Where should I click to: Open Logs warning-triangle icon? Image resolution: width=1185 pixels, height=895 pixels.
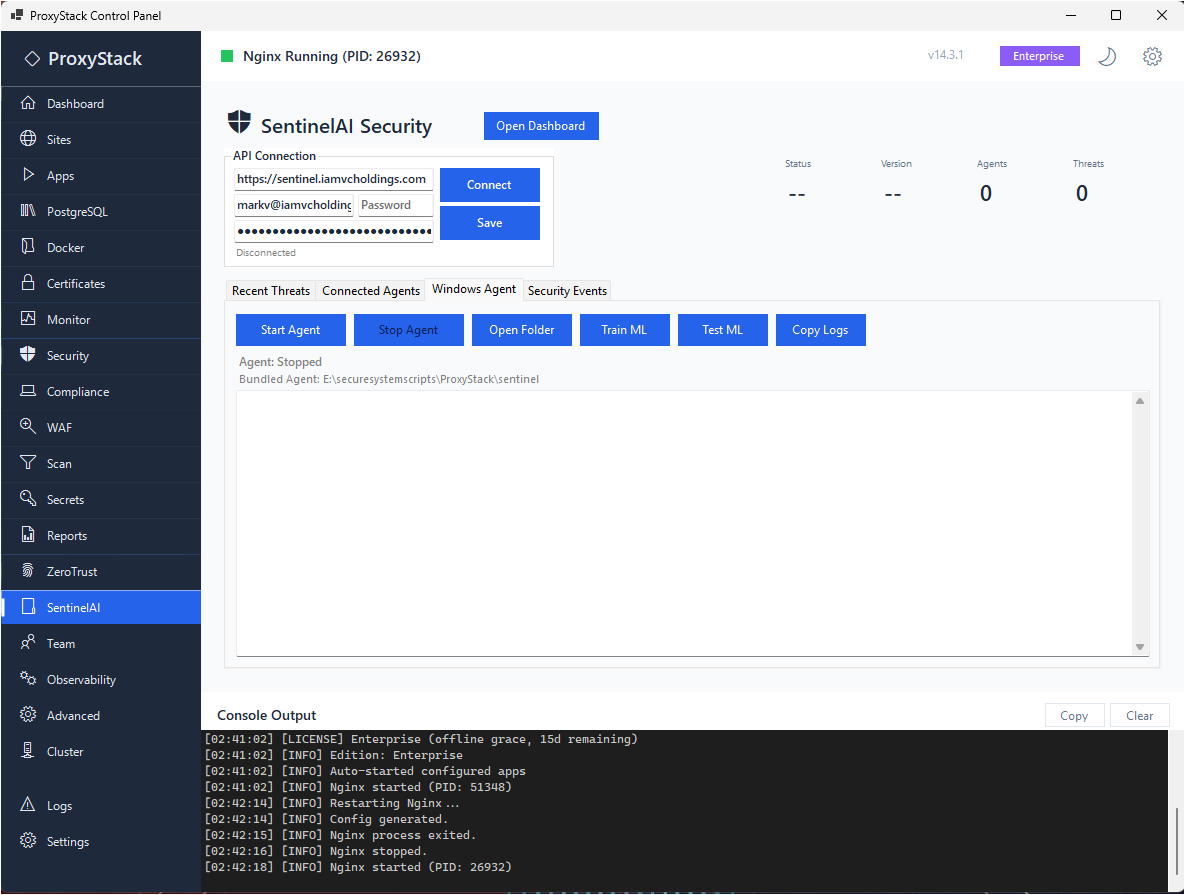[28, 804]
